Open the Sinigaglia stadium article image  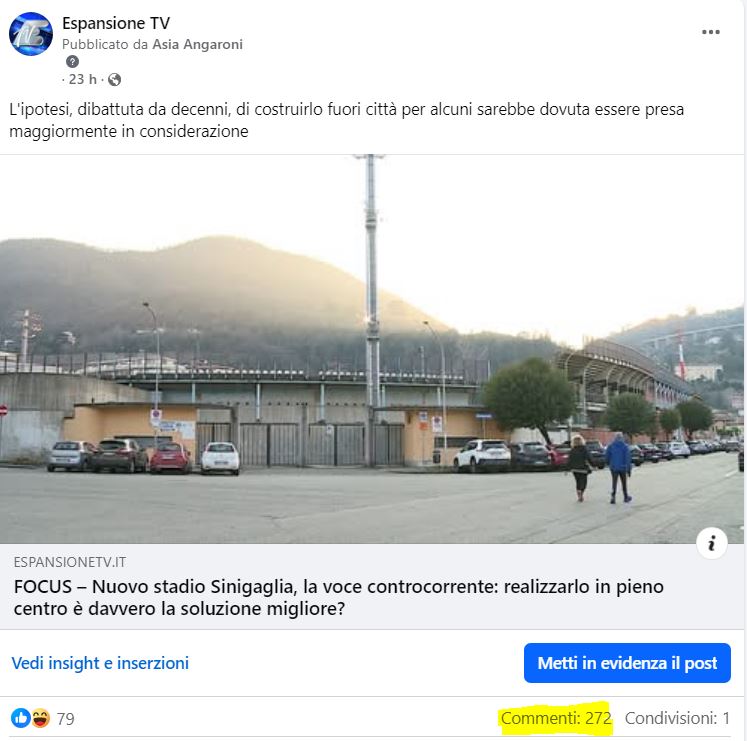pos(372,349)
